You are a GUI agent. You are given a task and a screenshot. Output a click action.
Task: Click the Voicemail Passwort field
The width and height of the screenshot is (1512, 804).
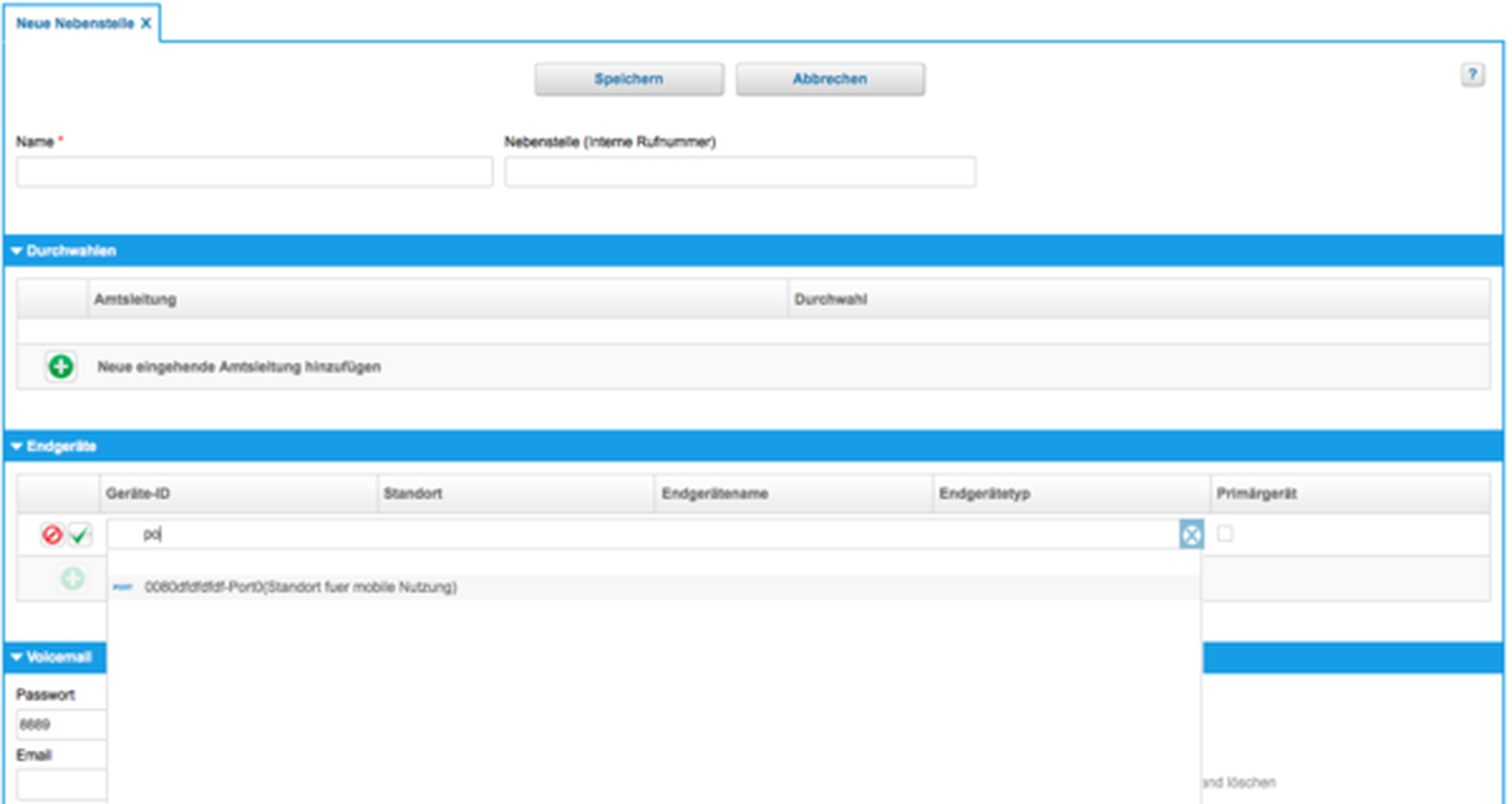click(x=60, y=725)
